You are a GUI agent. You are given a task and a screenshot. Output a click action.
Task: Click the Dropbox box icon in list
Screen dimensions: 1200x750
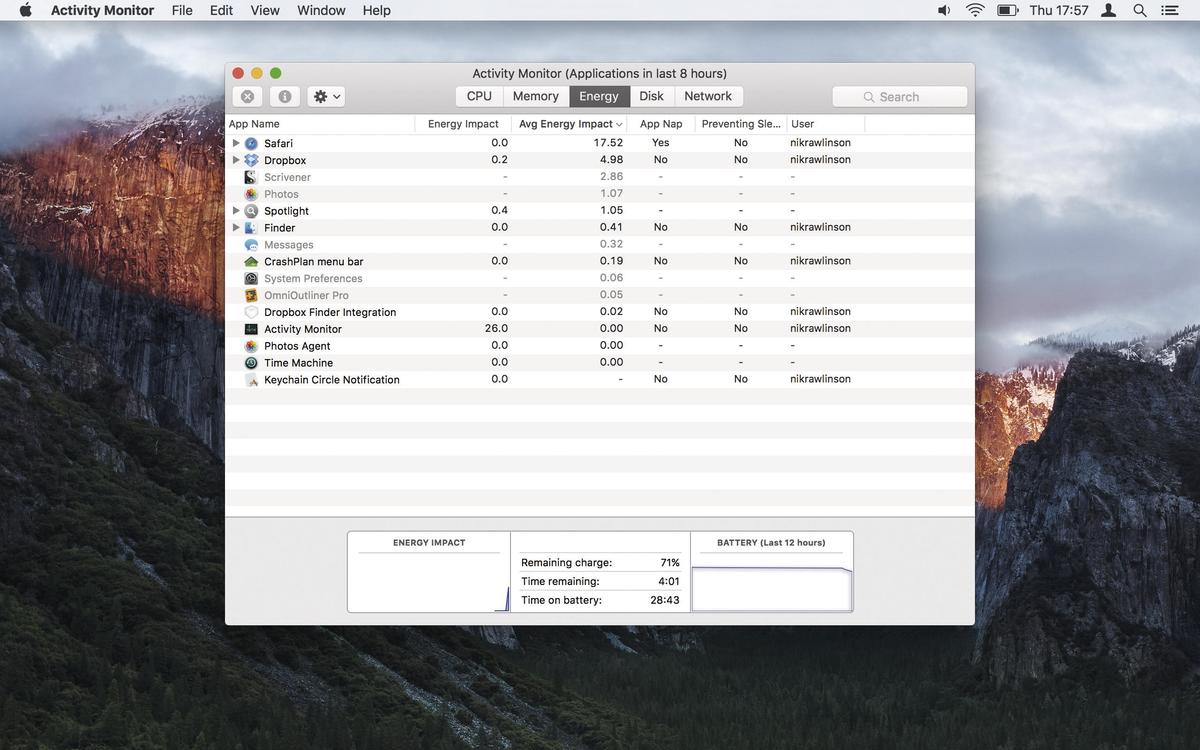pyautogui.click(x=251, y=160)
